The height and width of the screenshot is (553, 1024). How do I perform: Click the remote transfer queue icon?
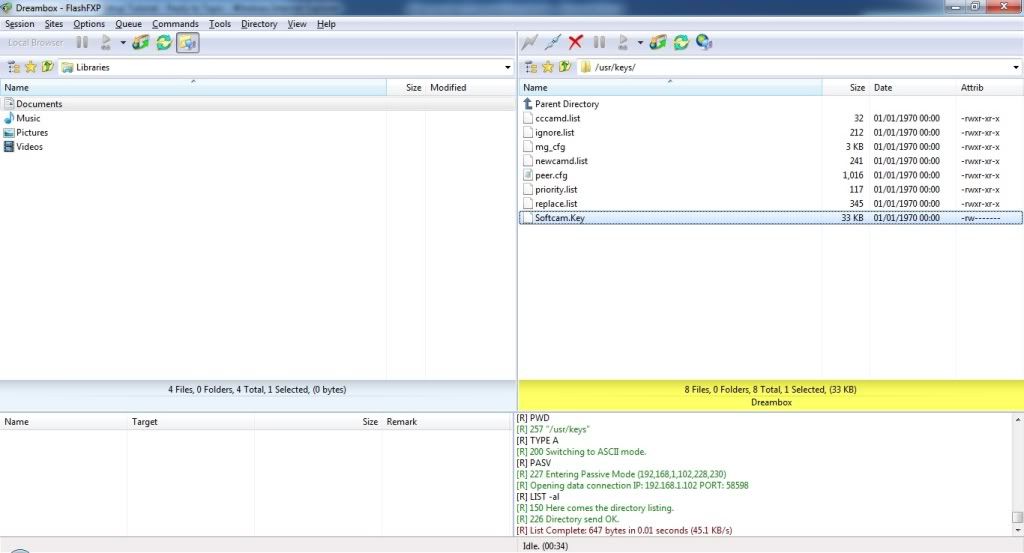657,42
